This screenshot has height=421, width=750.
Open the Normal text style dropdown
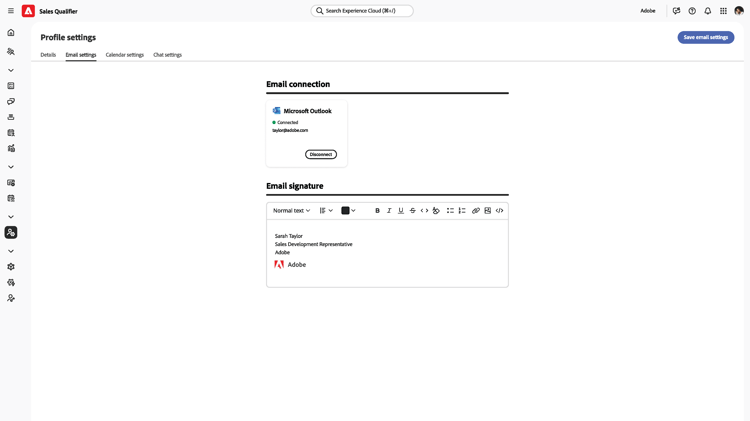click(291, 210)
